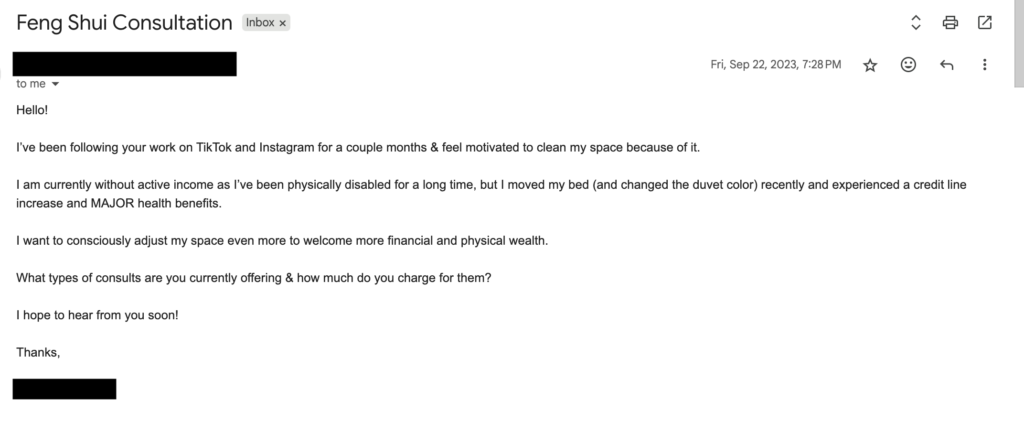Click the redacted signature below "Thanks,"

[64, 389]
